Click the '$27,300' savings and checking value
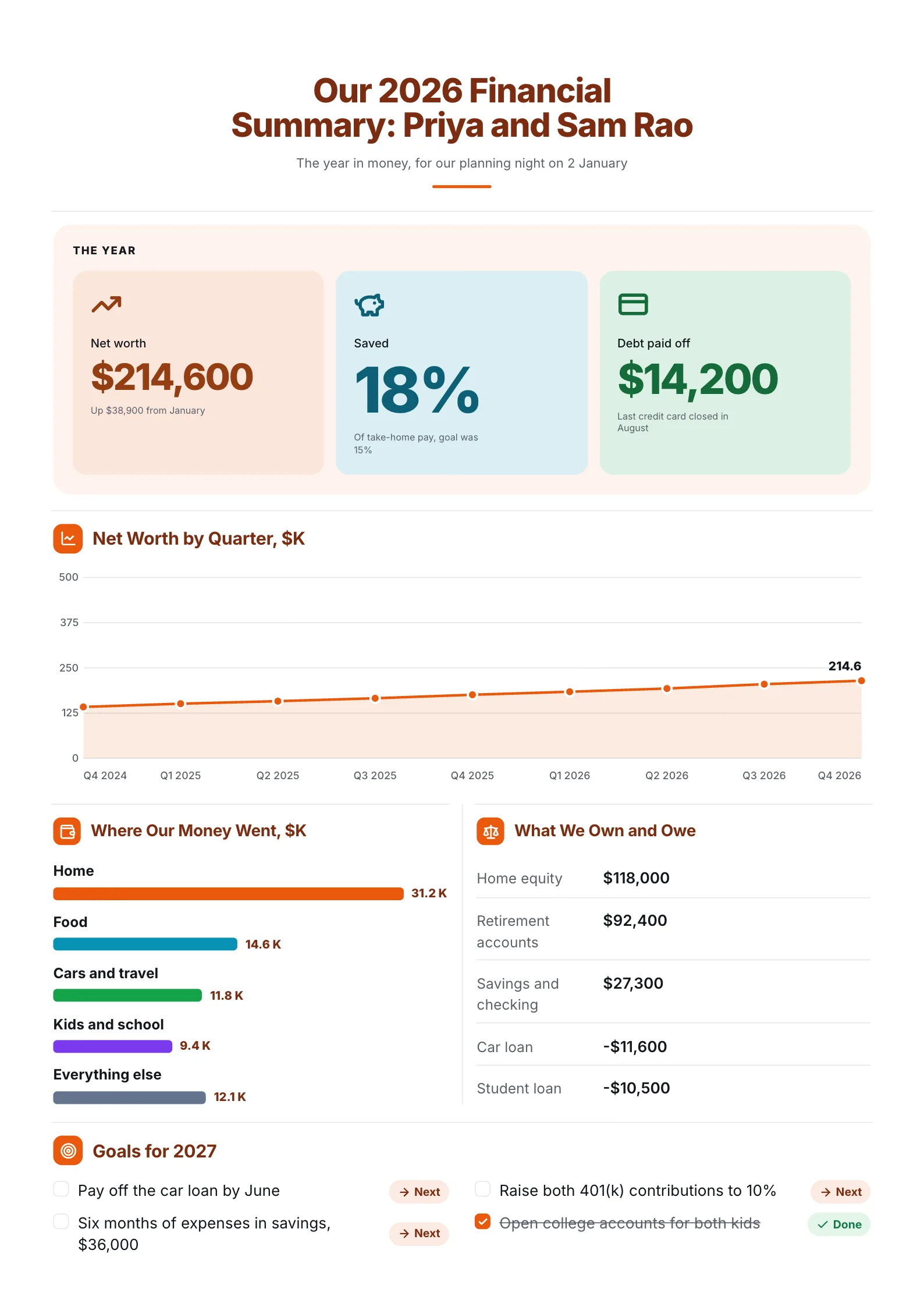This screenshot has height=1307, width=924. coord(633,983)
